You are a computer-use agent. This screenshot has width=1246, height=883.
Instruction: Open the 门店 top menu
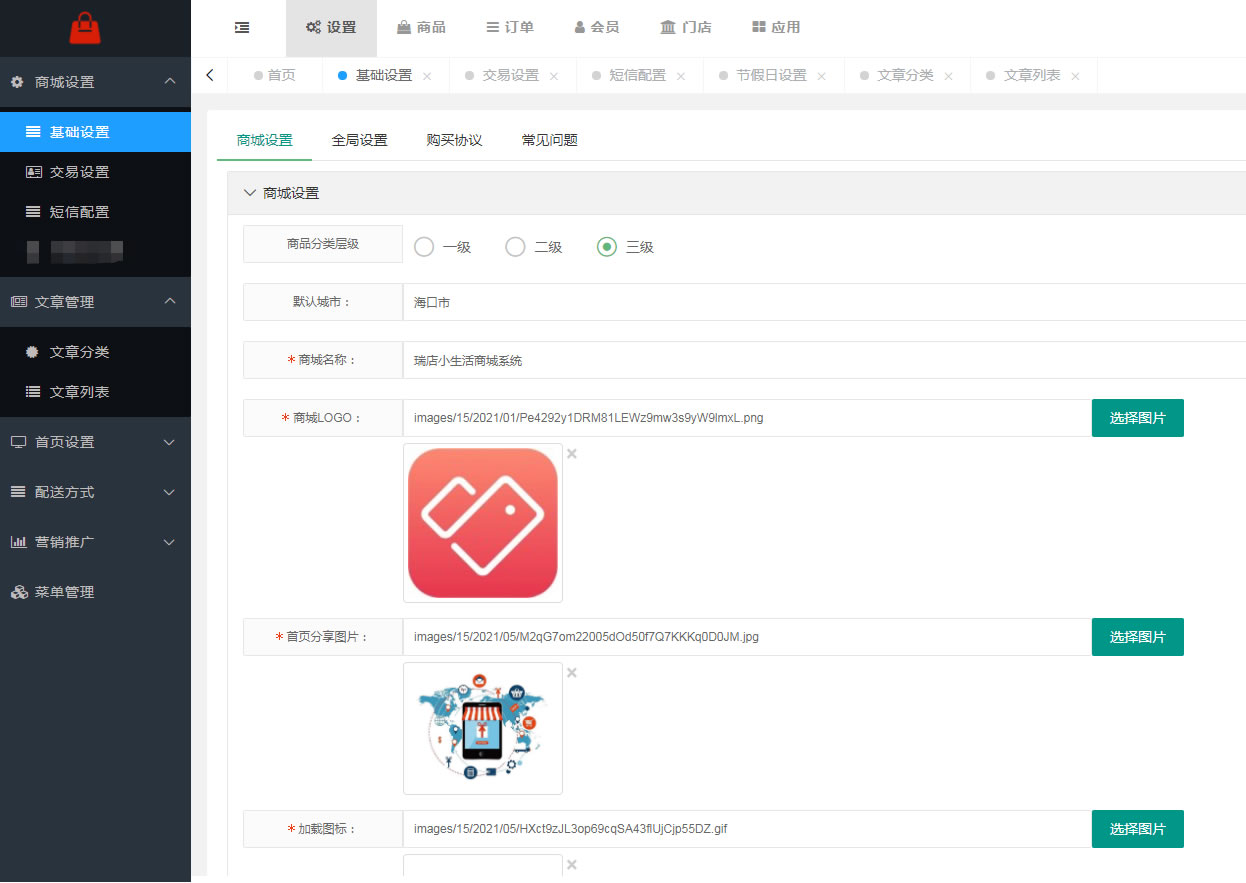(x=686, y=28)
